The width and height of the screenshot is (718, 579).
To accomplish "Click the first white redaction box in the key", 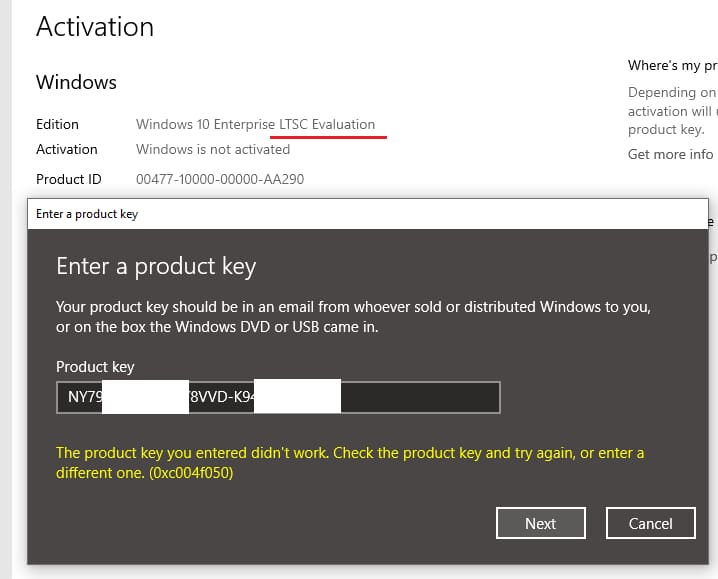I will pos(146,397).
